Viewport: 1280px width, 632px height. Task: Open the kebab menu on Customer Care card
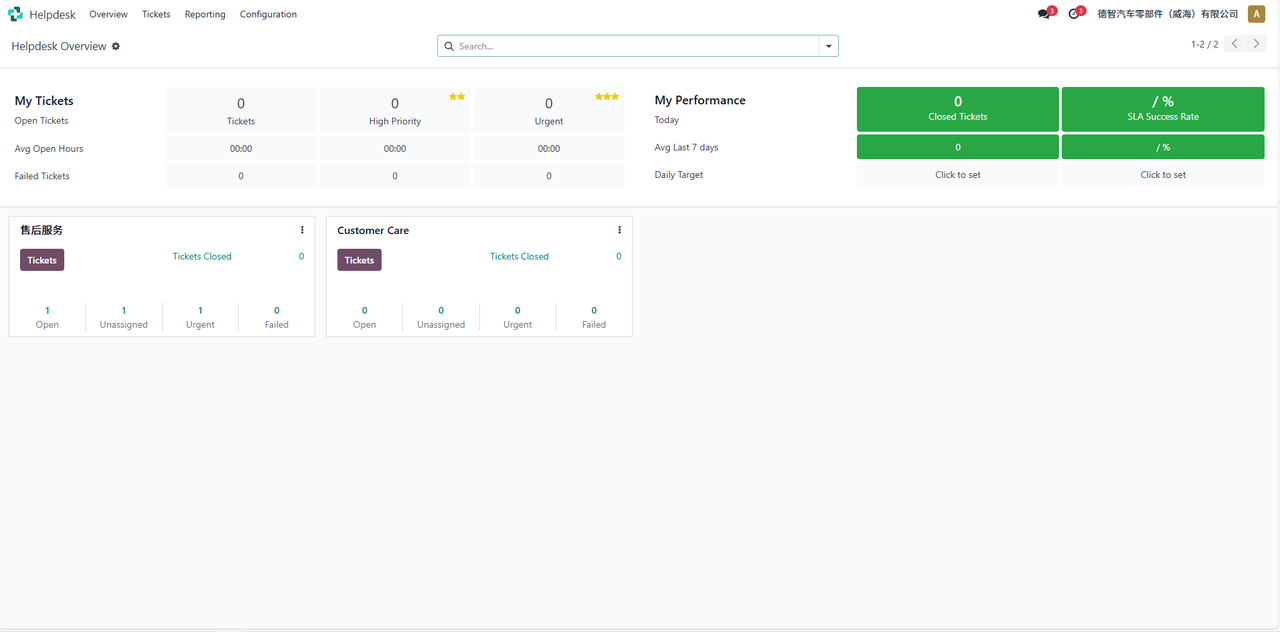pos(619,230)
